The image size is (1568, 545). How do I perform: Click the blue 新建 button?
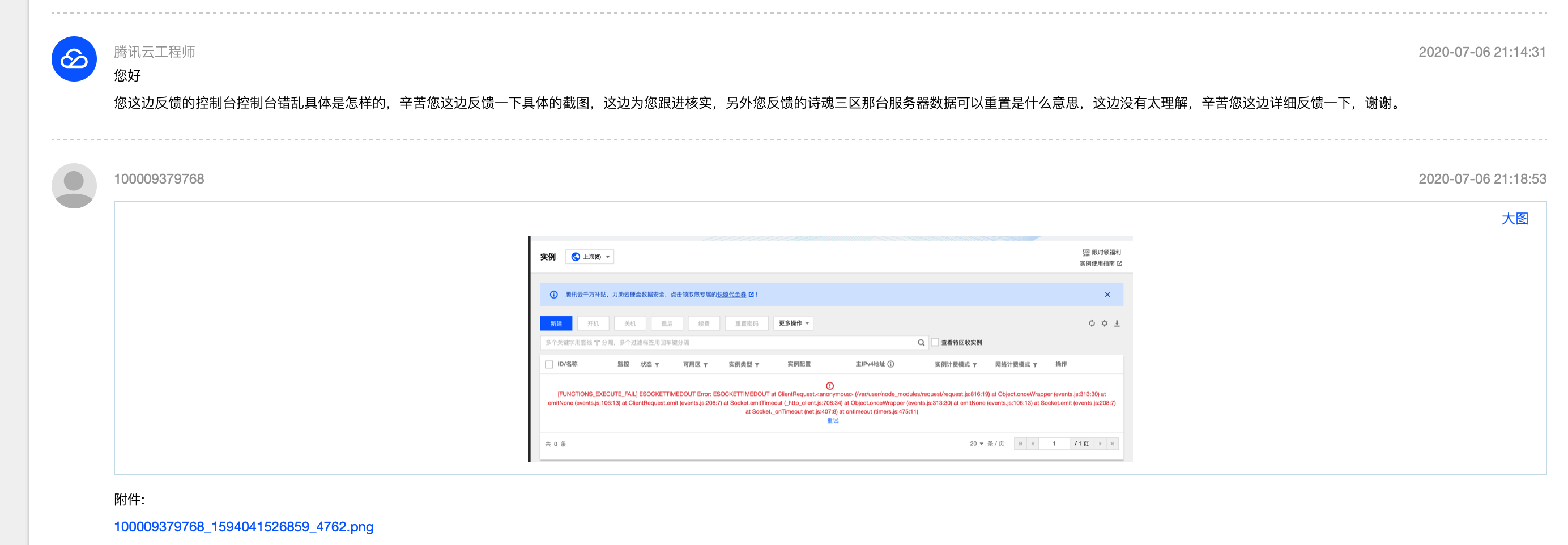[556, 323]
